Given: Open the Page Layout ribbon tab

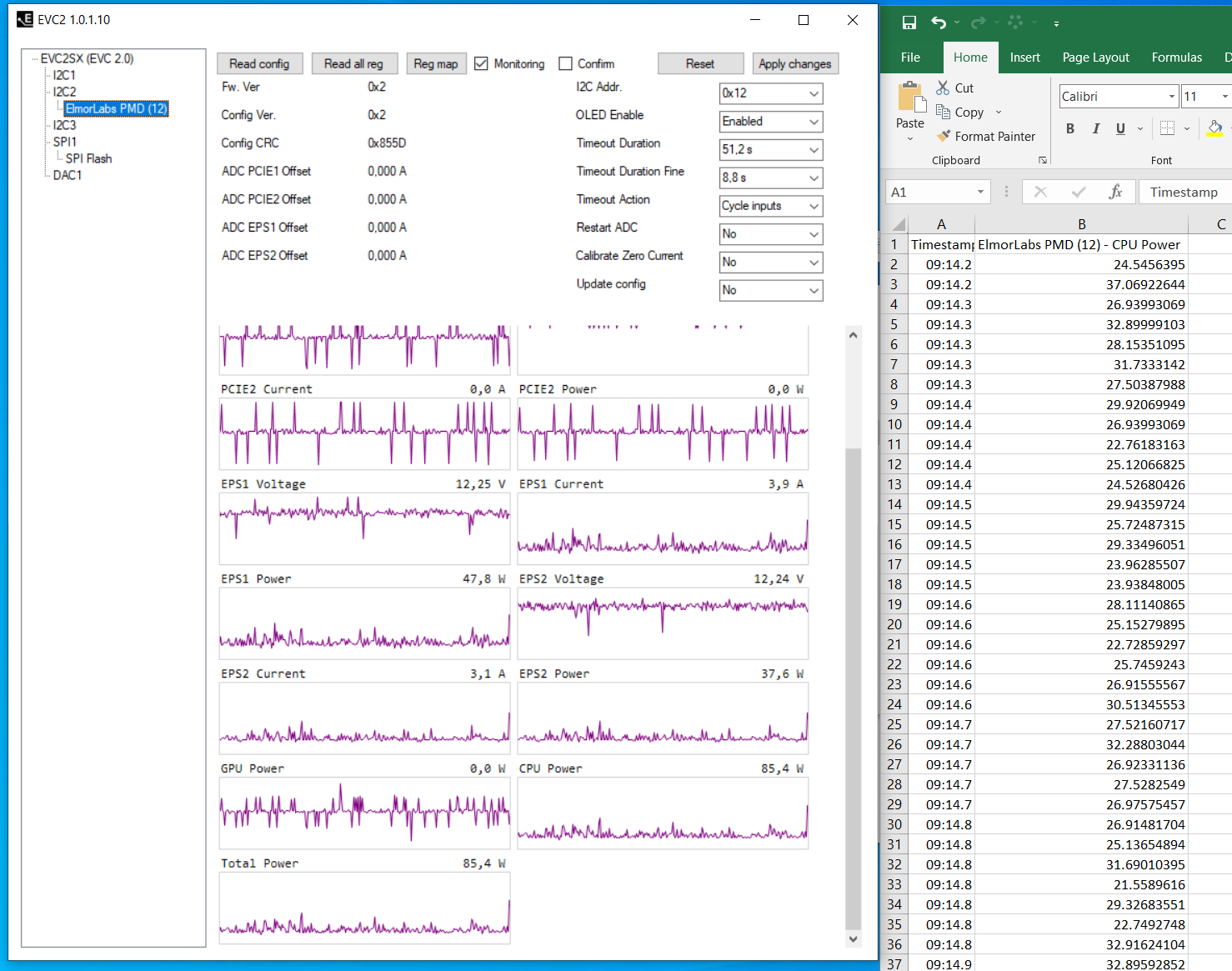Looking at the screenshot, I should [x=1095, y=58].
